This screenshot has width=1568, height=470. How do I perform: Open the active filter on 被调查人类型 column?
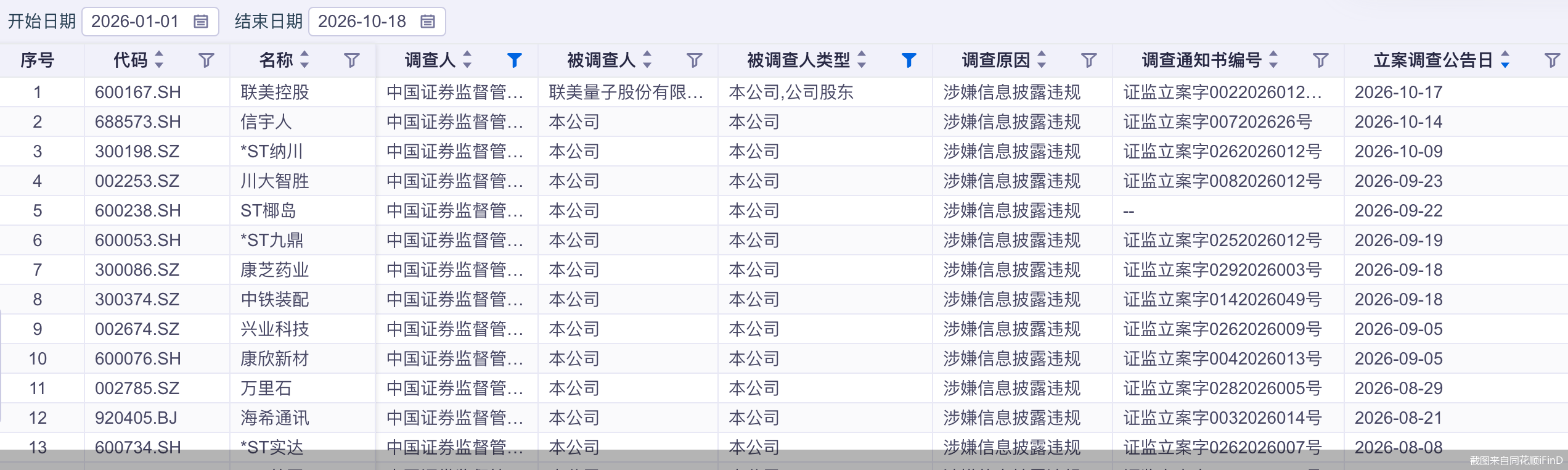pos(909,60)
